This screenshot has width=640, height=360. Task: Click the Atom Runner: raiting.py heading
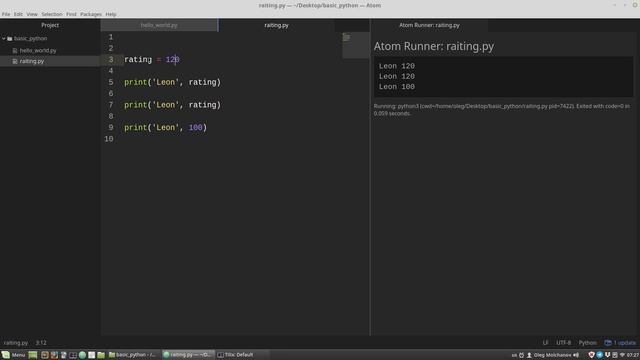[x=433, y=47]
